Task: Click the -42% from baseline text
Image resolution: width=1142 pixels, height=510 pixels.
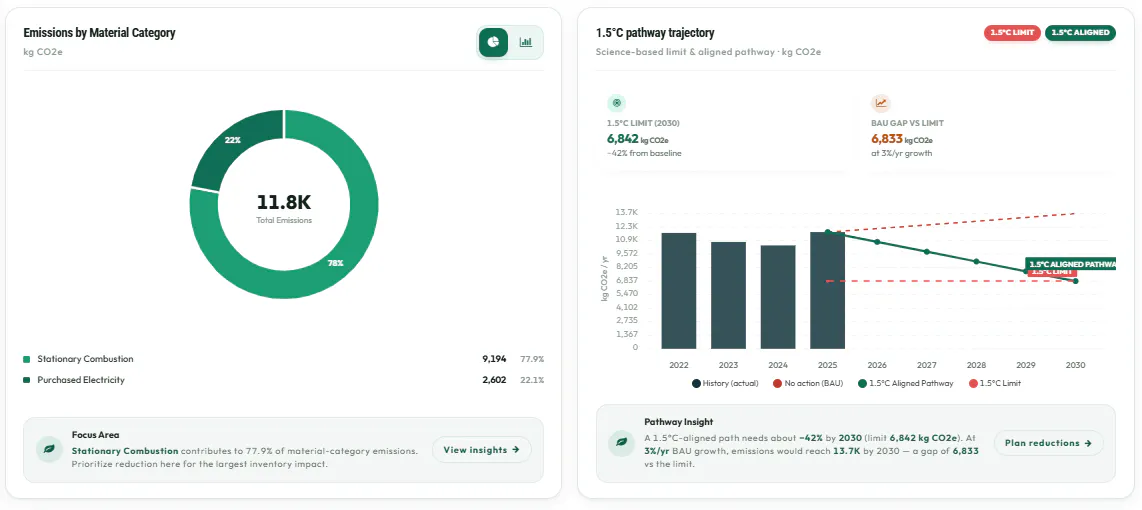Action: pyautogui.click(x=644, y=153)
